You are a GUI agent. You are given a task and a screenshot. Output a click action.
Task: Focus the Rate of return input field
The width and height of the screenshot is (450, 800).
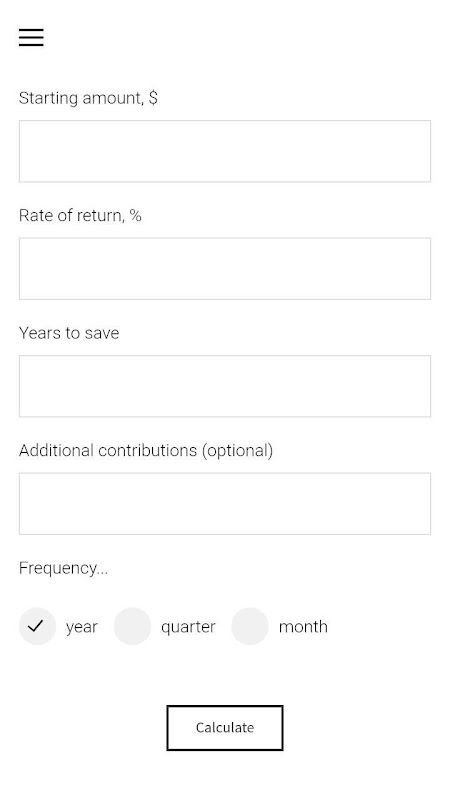click(225, 269)
